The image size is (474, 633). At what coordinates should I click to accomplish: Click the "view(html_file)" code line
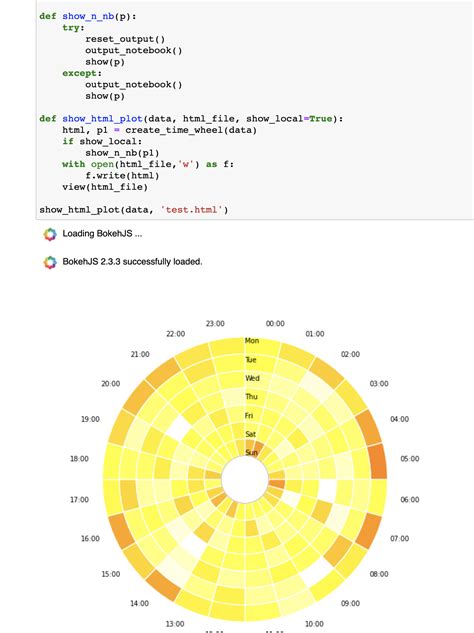tap(105, 187)
